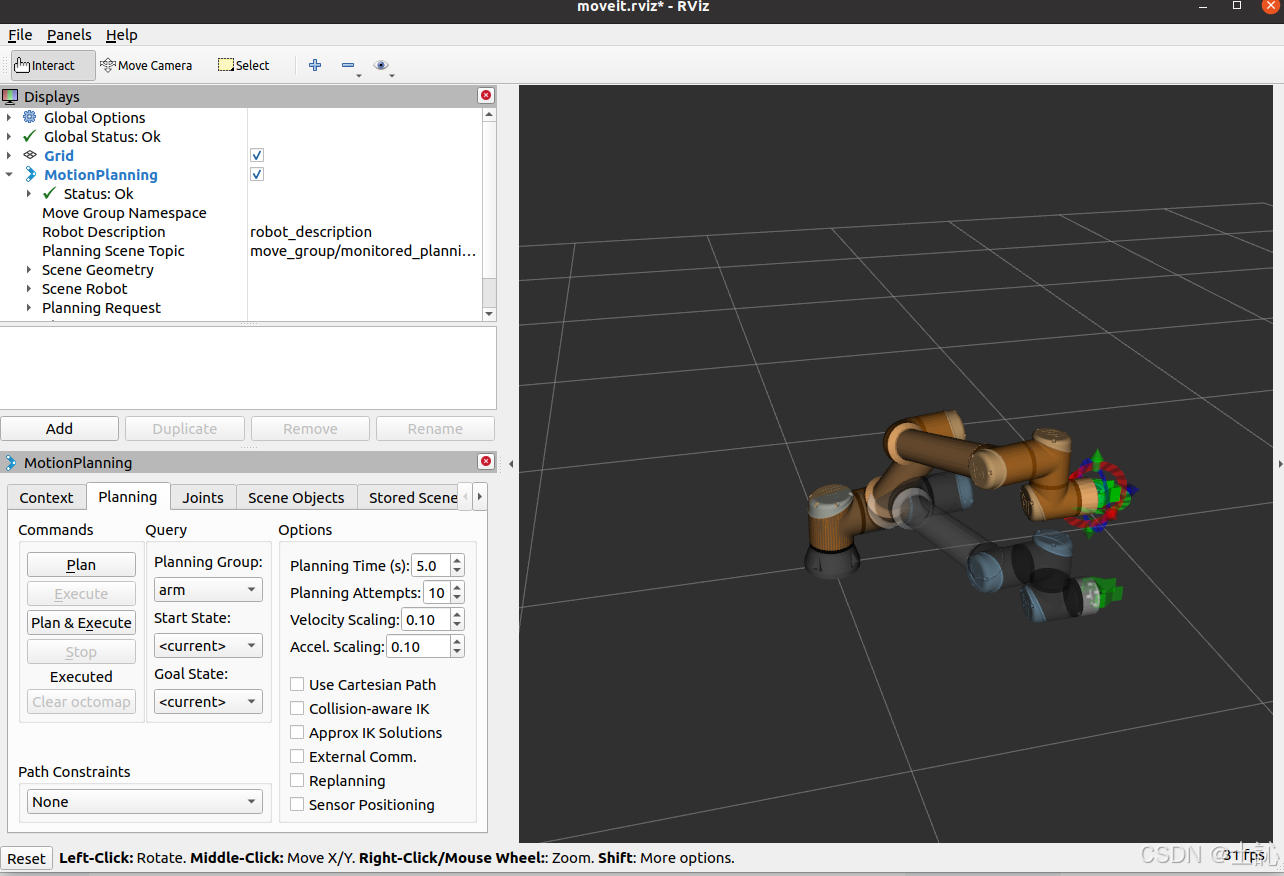This screenshot has height=876, width=1284.
Task: Open the Panels menu
Action: (x=69, y=35)
